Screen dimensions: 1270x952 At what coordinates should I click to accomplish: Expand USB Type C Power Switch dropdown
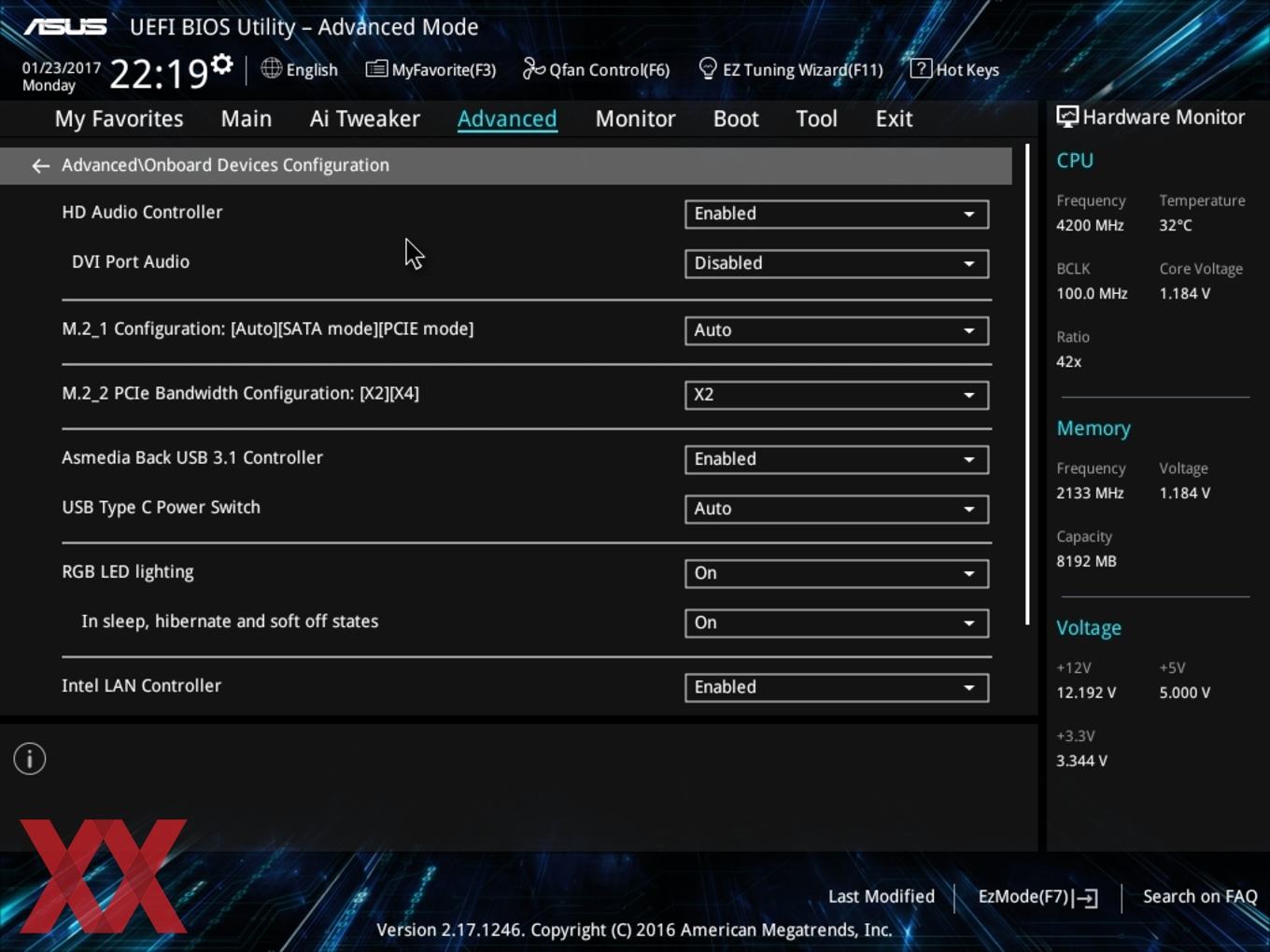[x=837, y=509]
